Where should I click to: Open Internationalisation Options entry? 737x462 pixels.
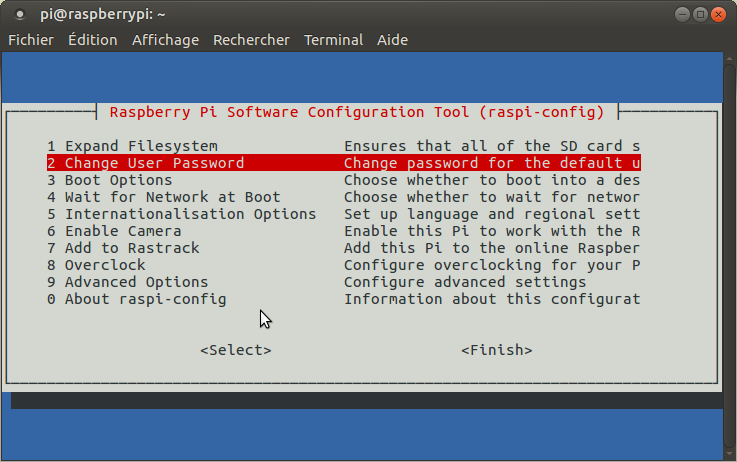pyautogui.click(x=181, y=214)
